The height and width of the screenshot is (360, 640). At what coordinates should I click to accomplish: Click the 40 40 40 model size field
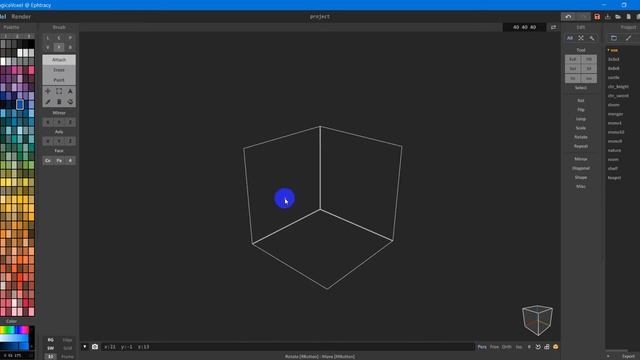[524, 27]
